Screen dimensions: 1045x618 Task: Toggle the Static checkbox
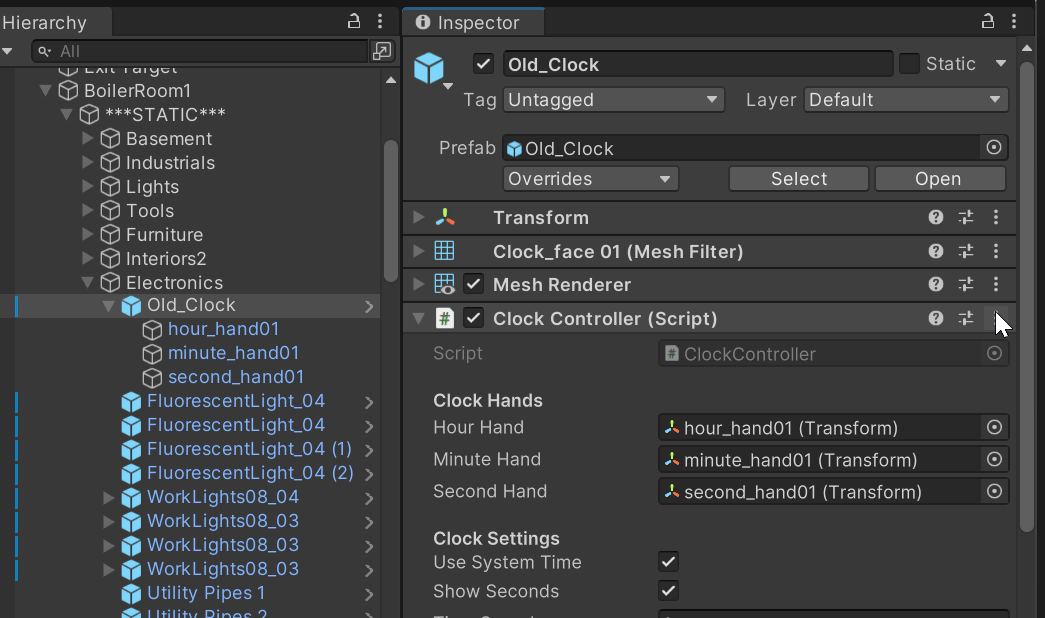pyautogui.click(x=909, y=63)
